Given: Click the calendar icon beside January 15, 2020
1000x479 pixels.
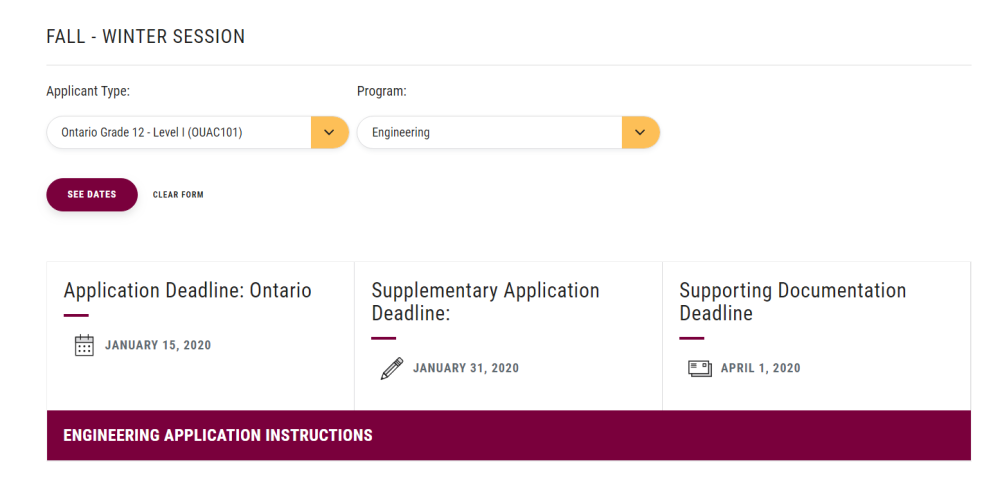Looking at the screenshot, I should pos(84,346).
